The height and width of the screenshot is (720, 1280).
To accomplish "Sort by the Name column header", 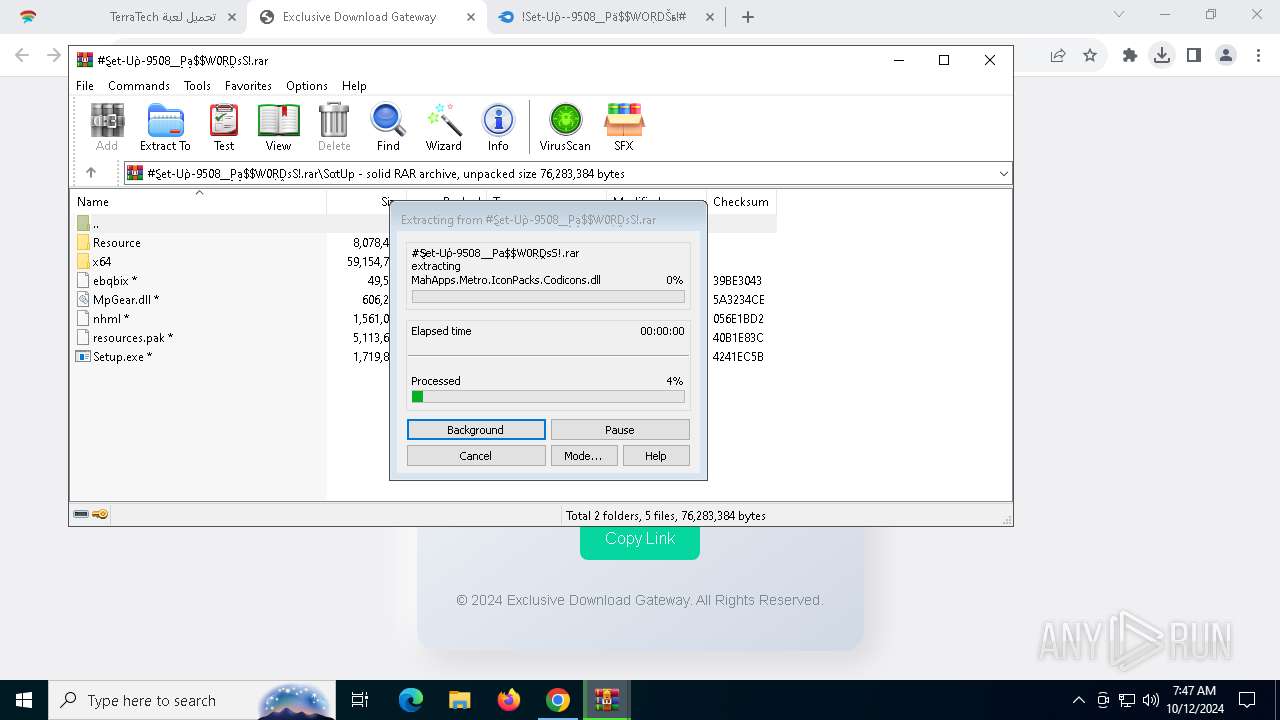I will click(198, 202).
